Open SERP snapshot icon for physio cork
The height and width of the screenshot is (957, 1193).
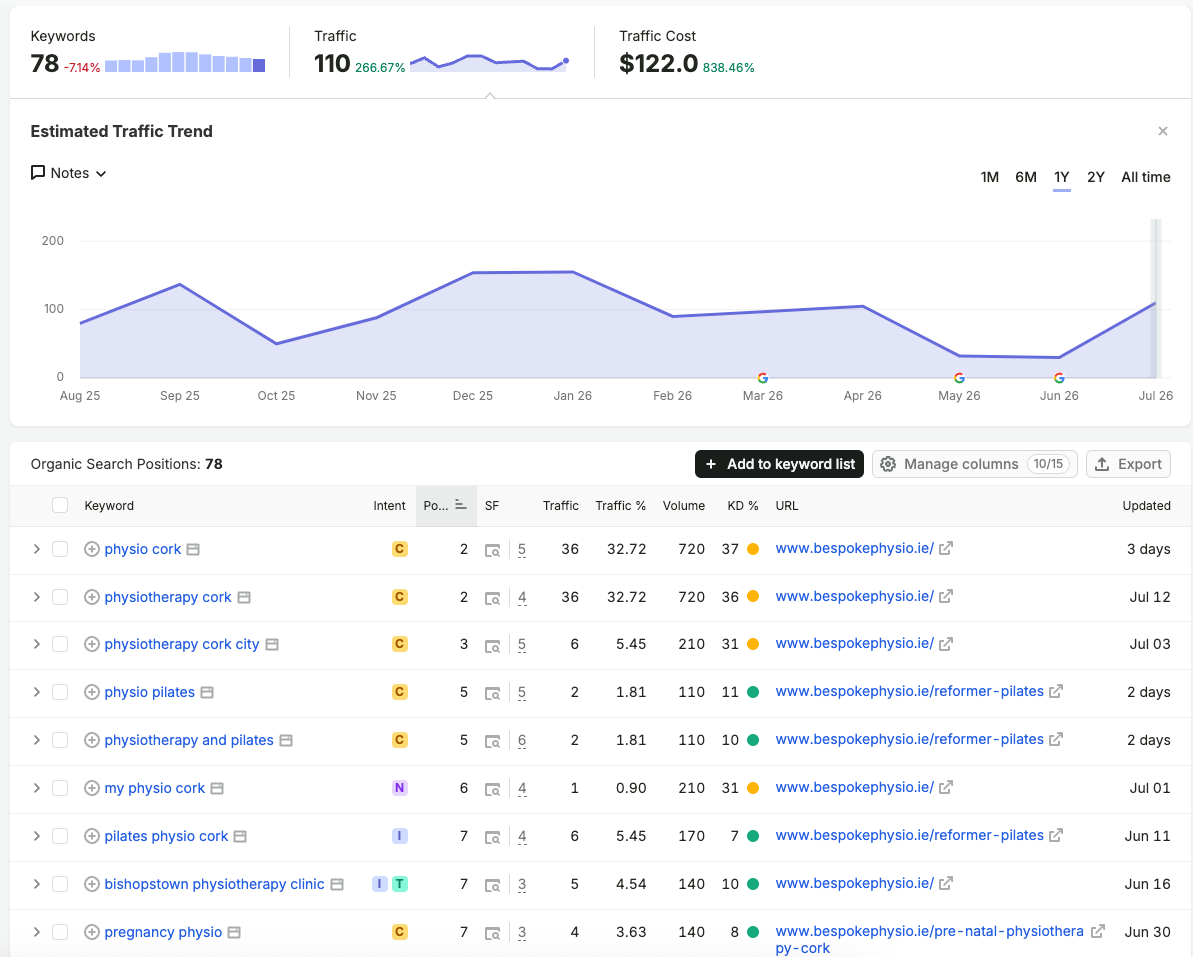492,550
